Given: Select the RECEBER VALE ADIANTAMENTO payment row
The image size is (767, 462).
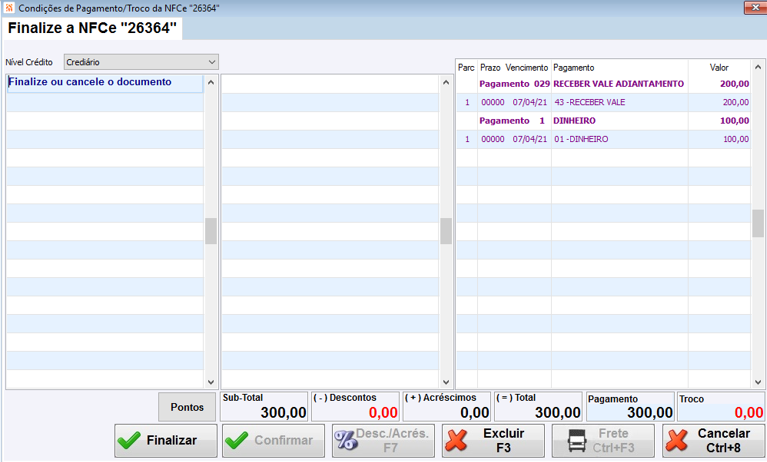Looking at the screenshot, I should click(x=604, y=84).
